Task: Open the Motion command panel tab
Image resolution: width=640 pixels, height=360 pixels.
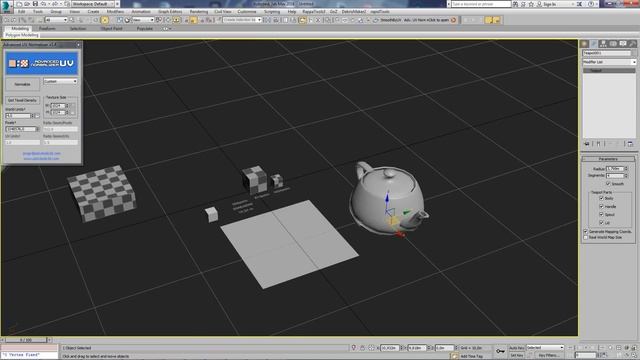Action: tap(613, 43)
